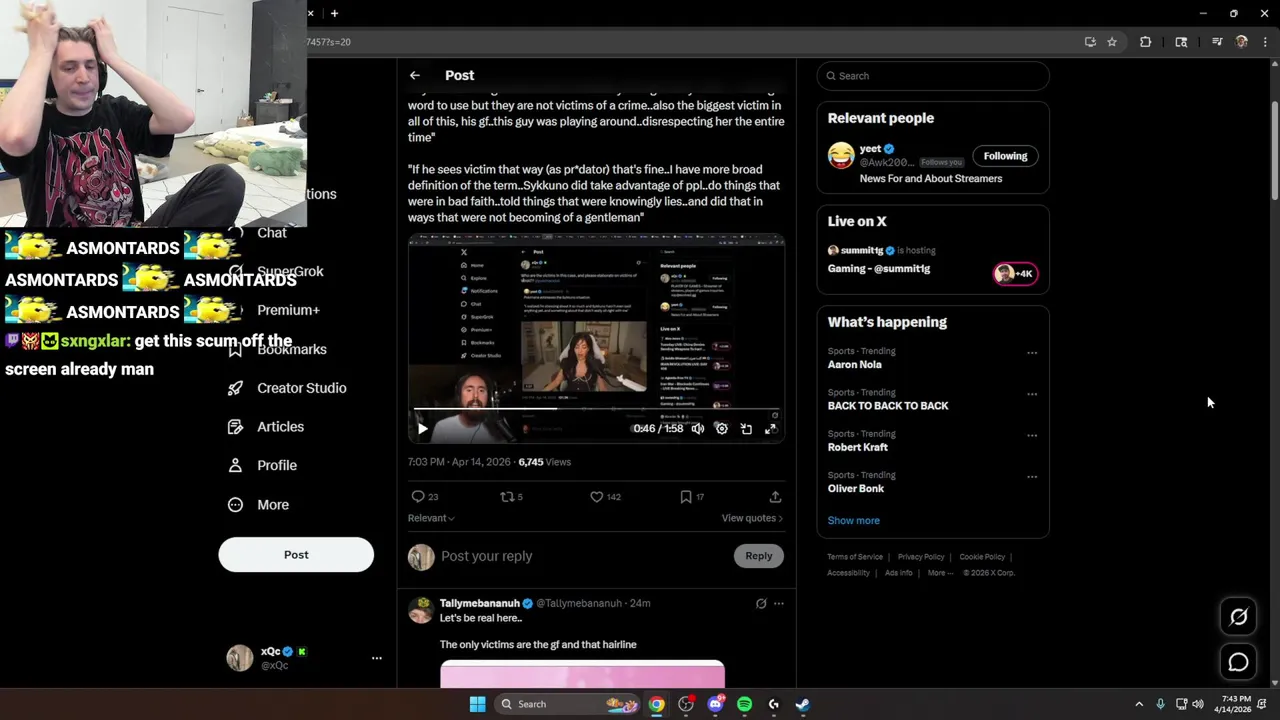Open Privacy Policy link

pyautogui.click(x=921, y=557)
